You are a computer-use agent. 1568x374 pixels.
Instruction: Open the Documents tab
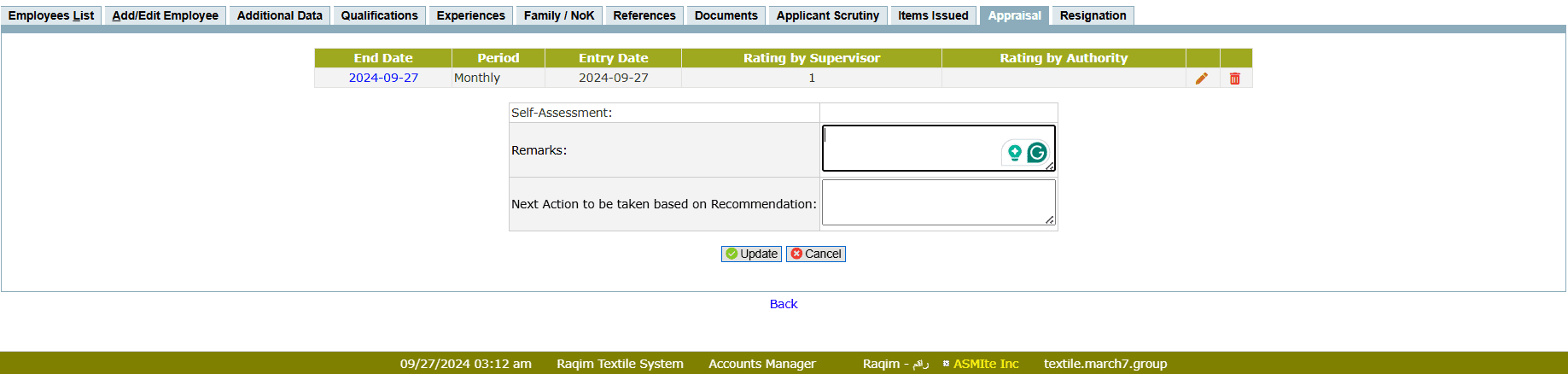pyautogui.click(x=726, y=15)
